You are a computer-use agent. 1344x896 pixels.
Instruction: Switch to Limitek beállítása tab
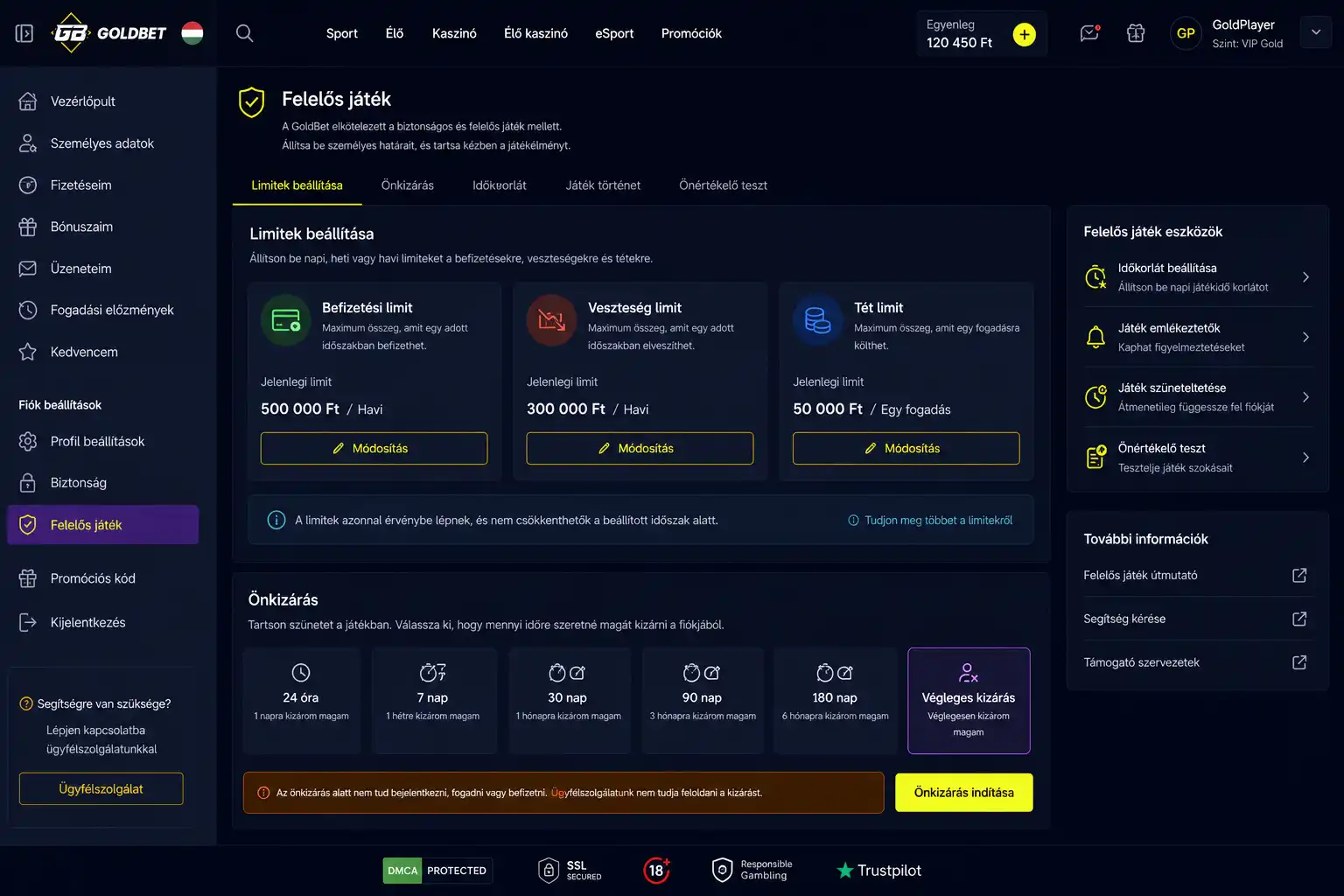(x=297, y=185)
